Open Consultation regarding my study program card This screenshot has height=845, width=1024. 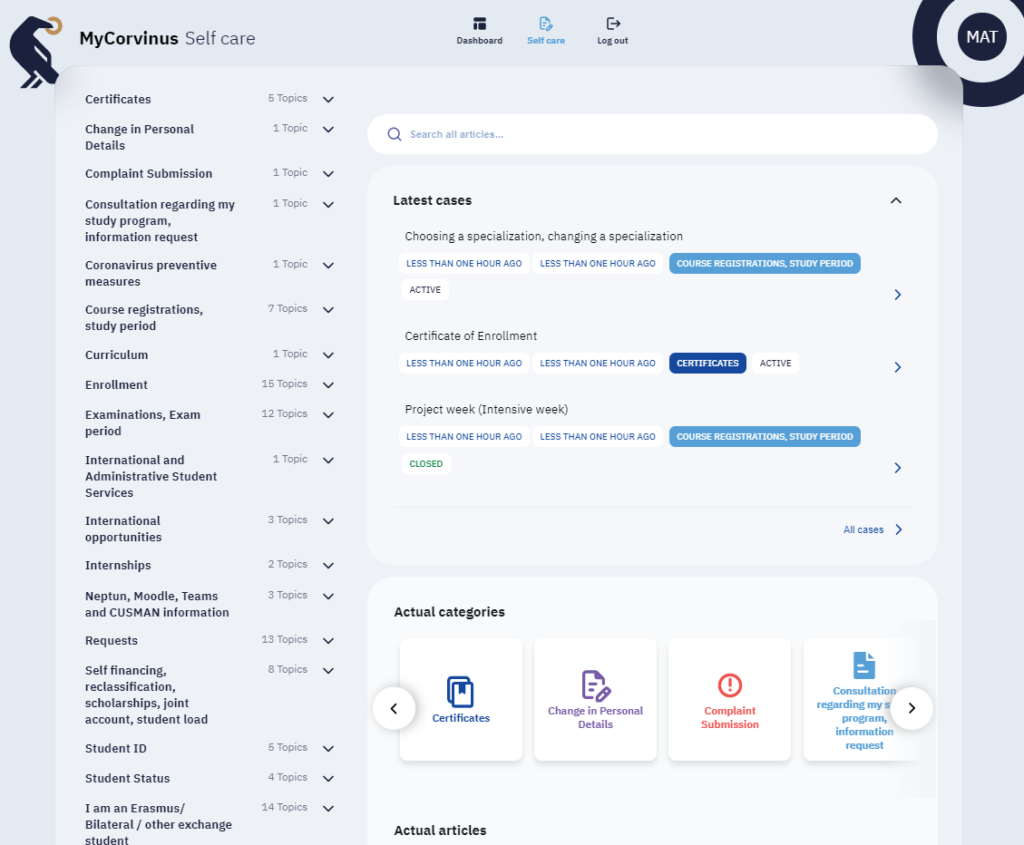tap(863, 699)
